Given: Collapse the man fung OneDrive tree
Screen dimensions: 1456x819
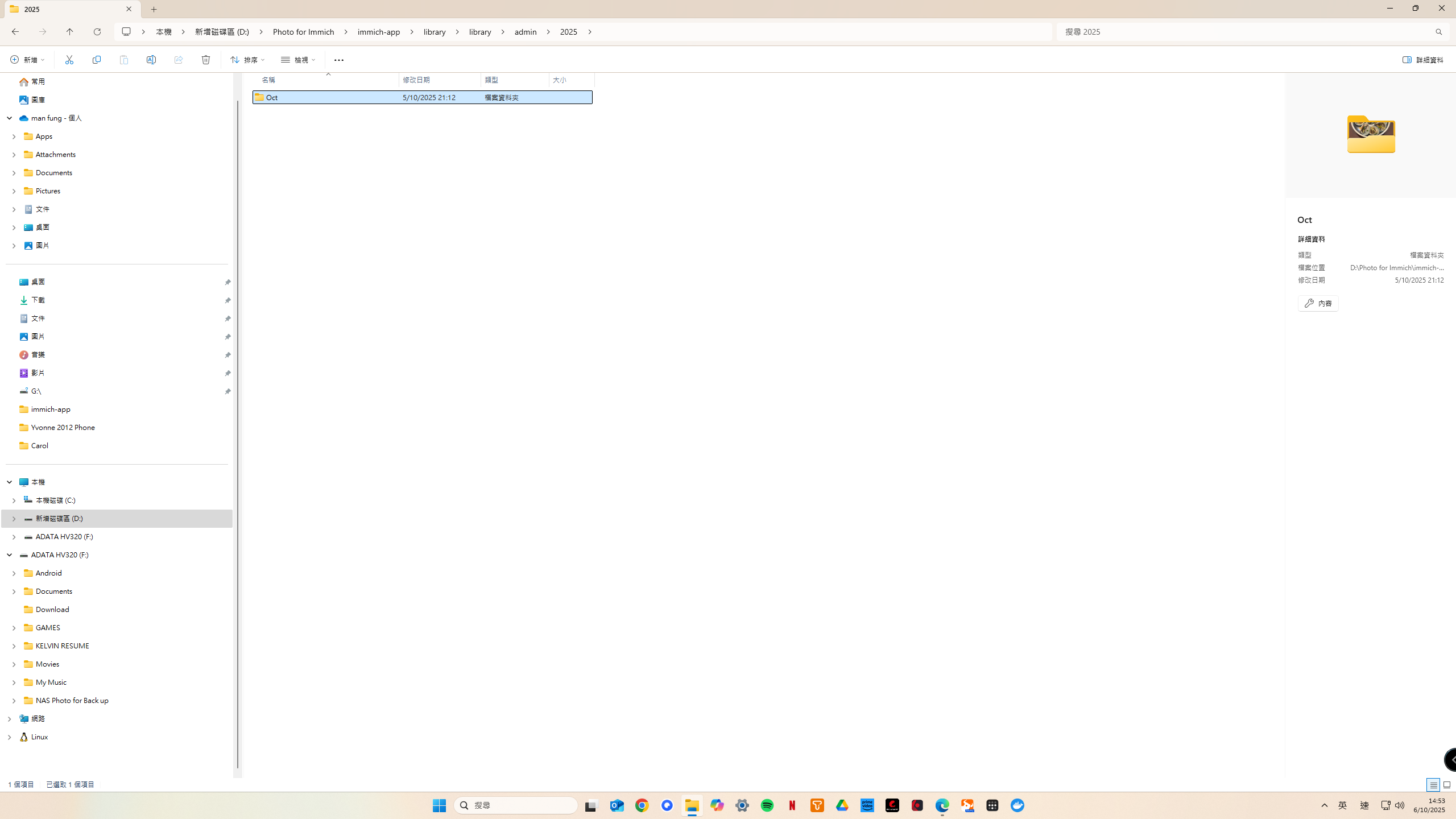Looking at the screenshot, I should [x=10, y=118].
